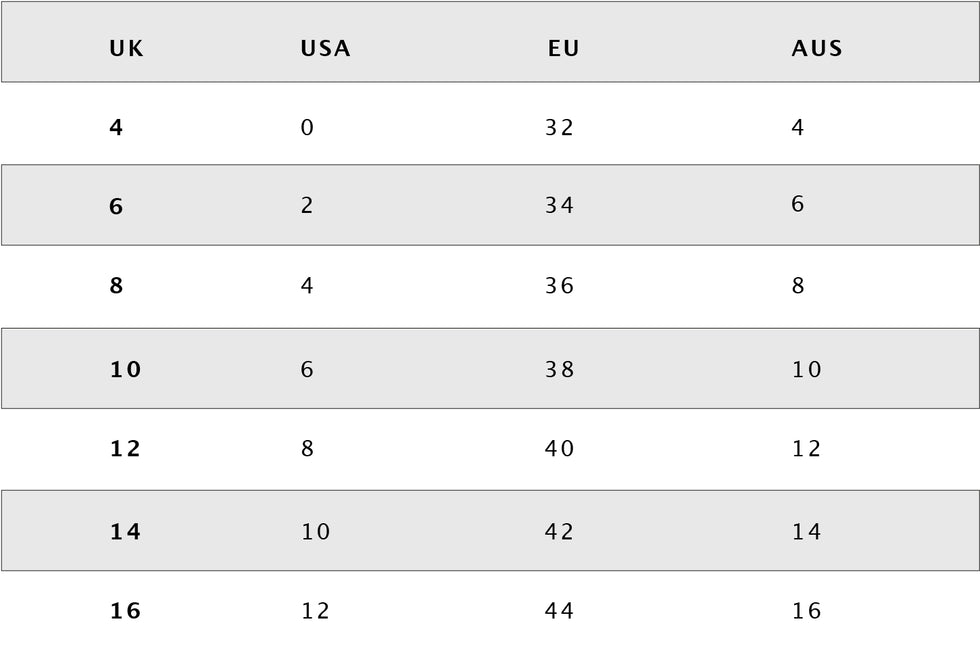Select UK size 16 cell
This screenshot has width=980, height=653.
tap(126, 611)
